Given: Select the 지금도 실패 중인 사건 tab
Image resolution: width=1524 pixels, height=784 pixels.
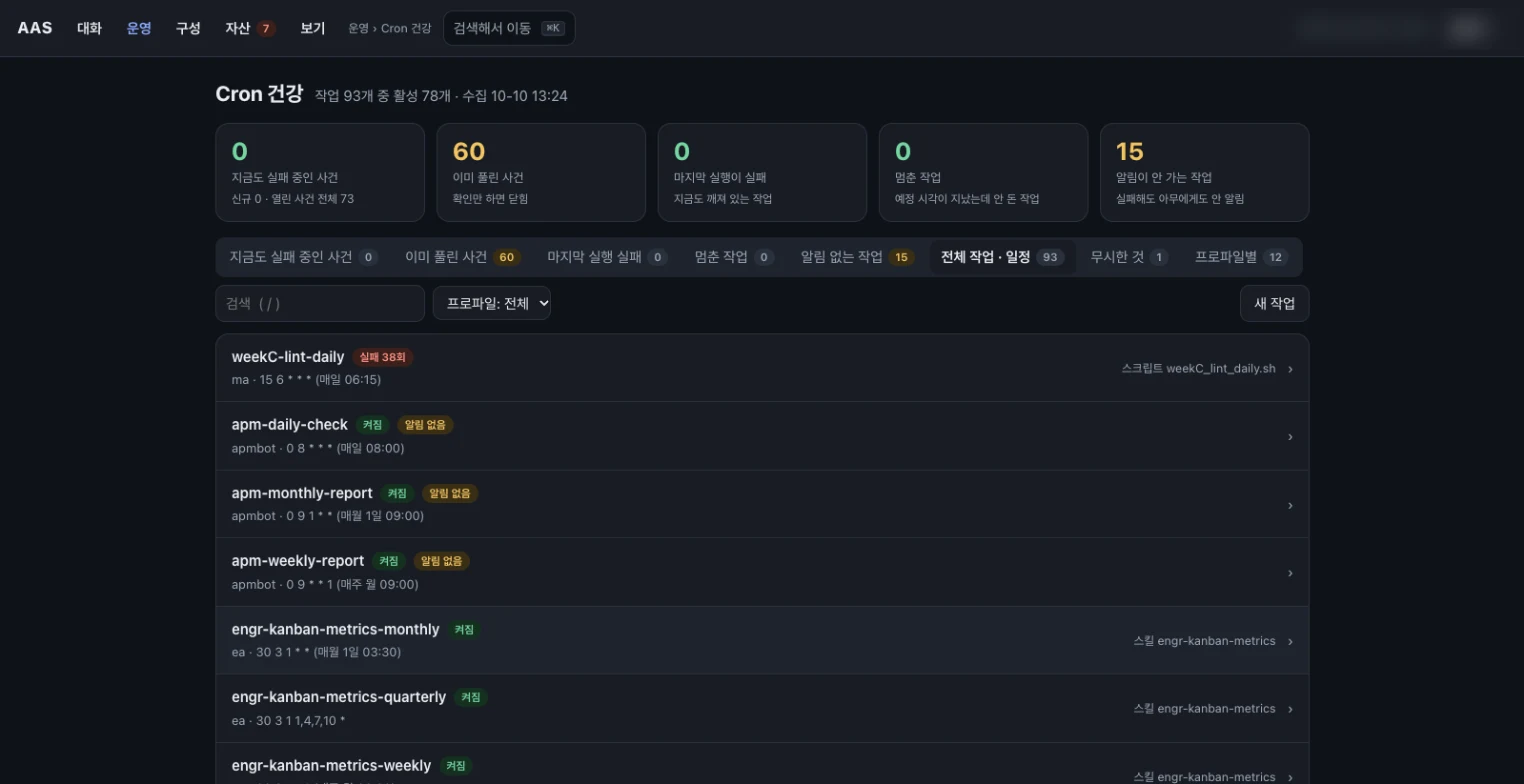Looking at the screenshot, I should 303,257.
